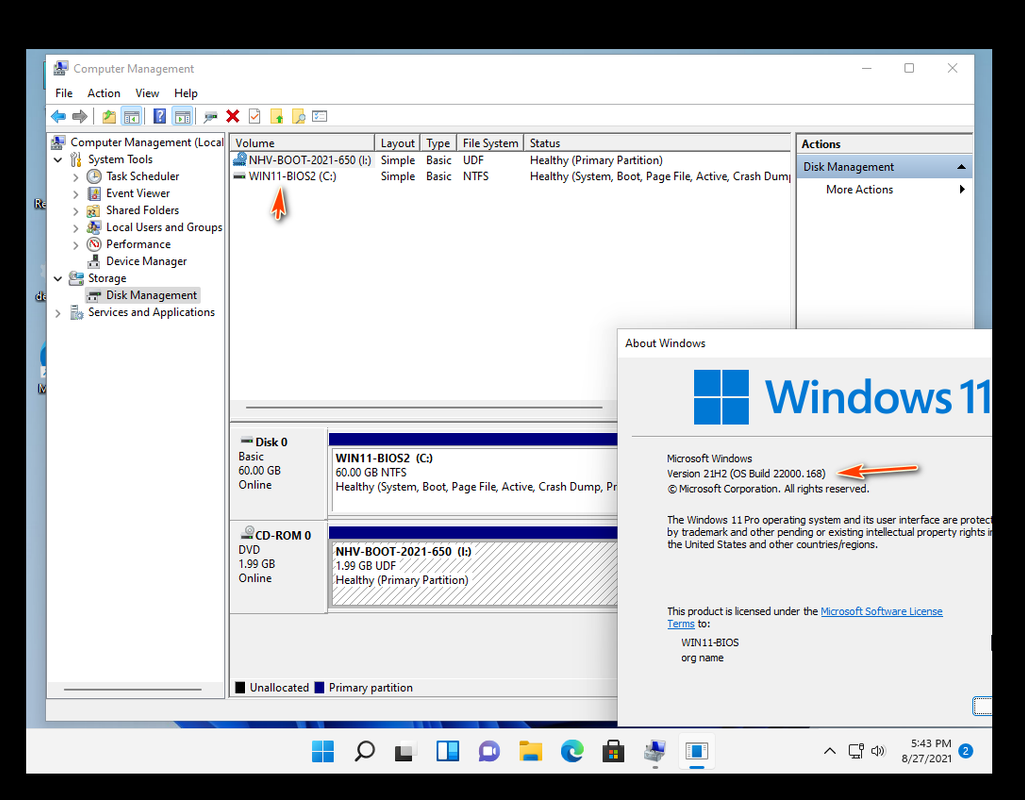Click the folder with green arrow icon

277,116
